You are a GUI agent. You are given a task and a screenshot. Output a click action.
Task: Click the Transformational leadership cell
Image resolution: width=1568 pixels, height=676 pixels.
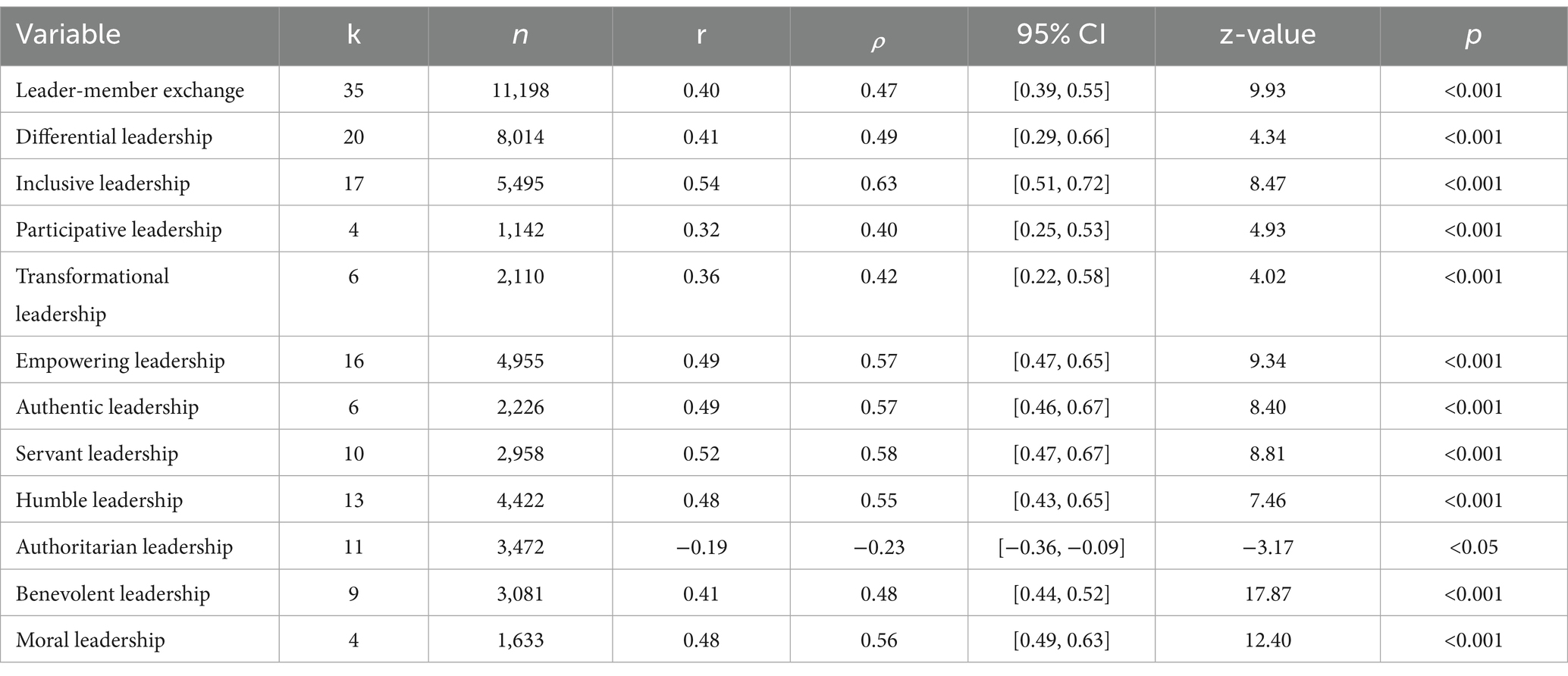[92, 294]
